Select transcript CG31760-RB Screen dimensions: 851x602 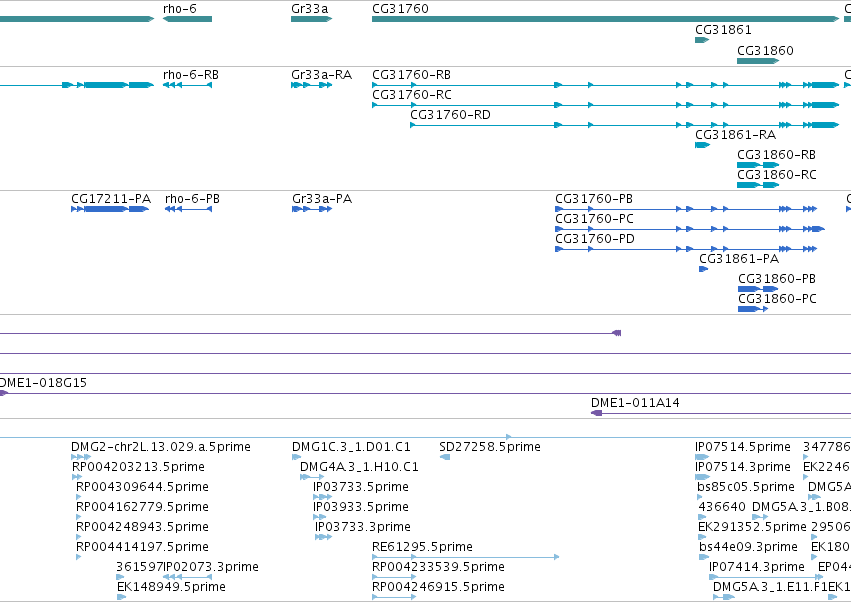pos(605,85)
